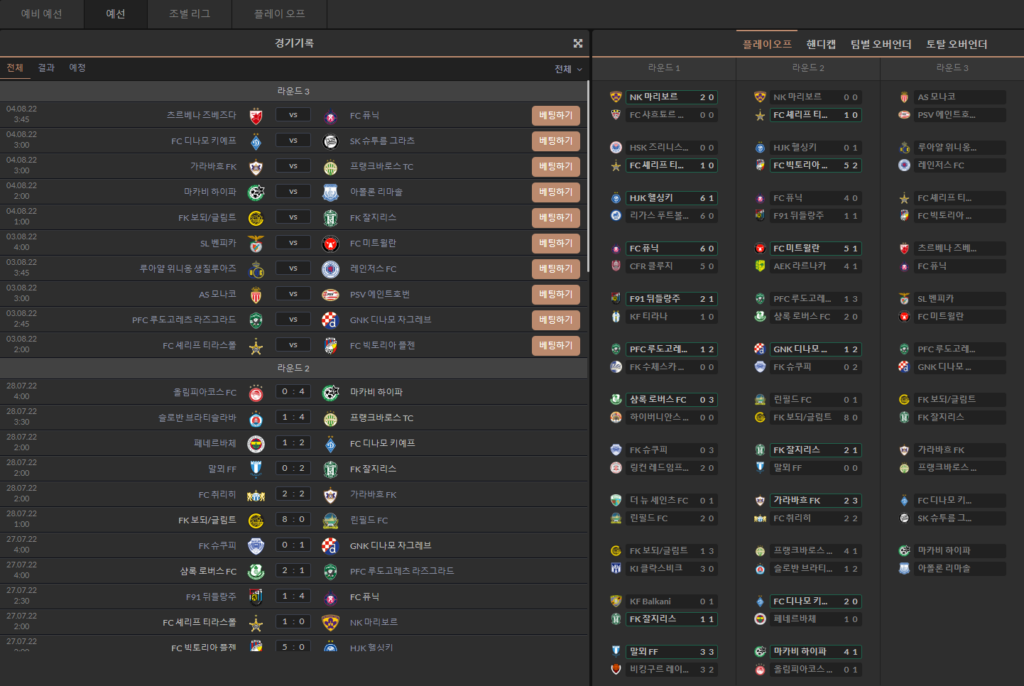Click the FK 보되/글림트 yellow crest in 8:0 match
The image size is (1024, 686).
pyautogui.click(x=256, y=520)
